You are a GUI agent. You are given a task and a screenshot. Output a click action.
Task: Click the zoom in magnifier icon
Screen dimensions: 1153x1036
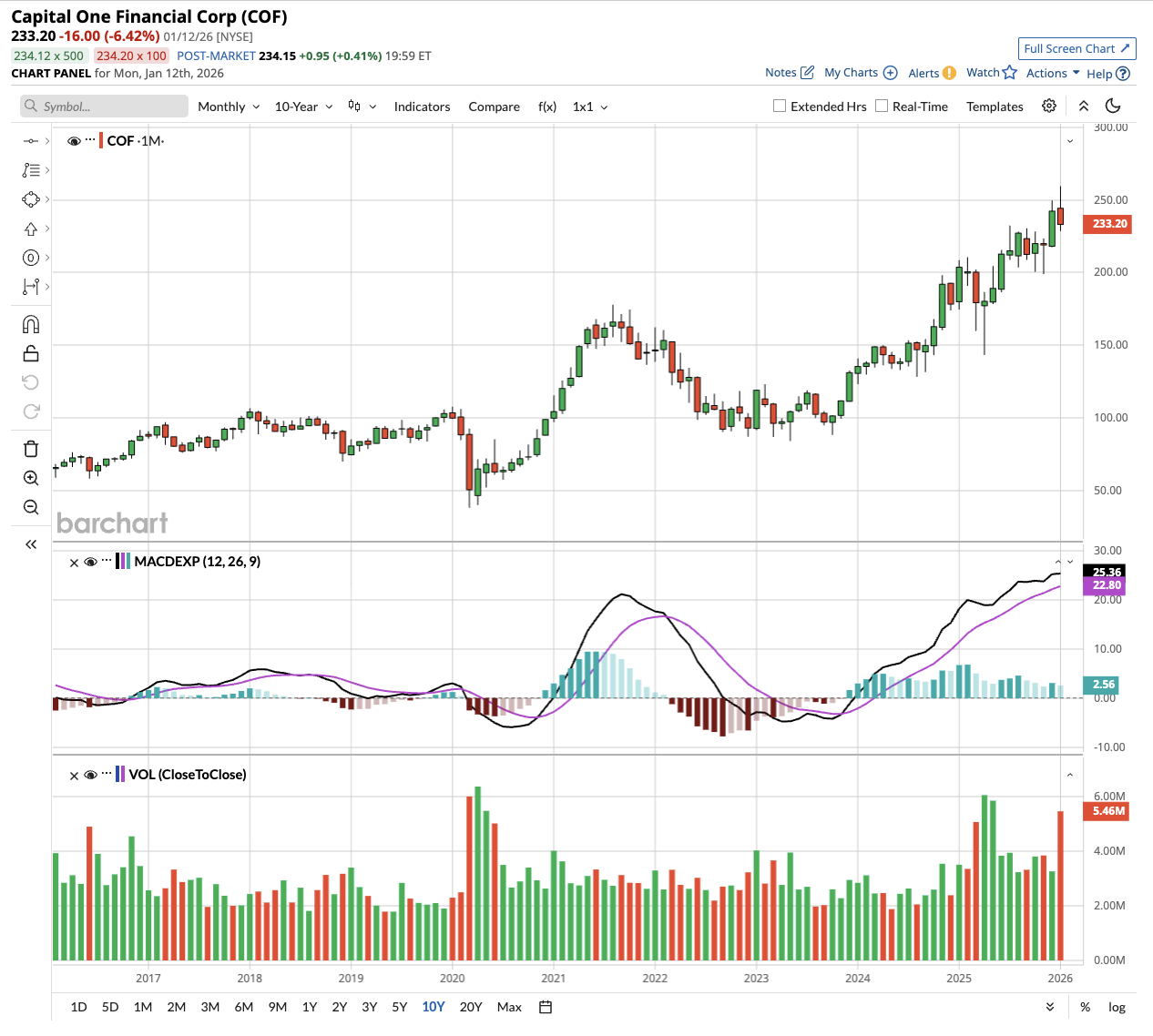31,478
